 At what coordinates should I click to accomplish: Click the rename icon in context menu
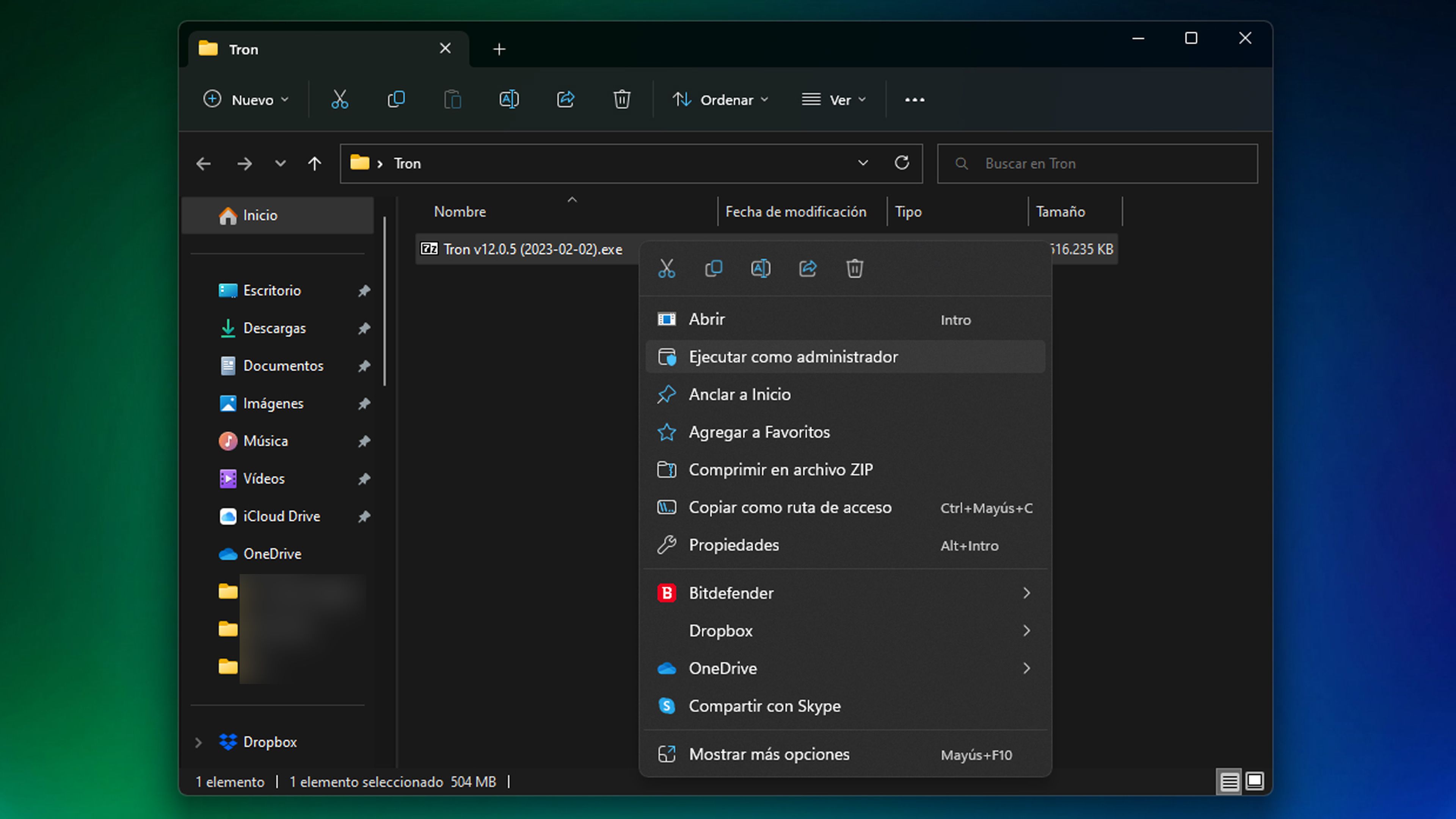(x=760, y=268)
